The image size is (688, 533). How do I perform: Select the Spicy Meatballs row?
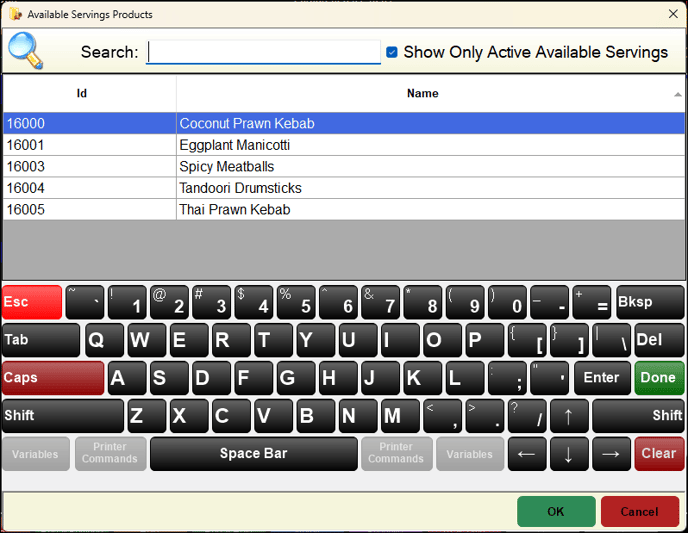point(344,166)
